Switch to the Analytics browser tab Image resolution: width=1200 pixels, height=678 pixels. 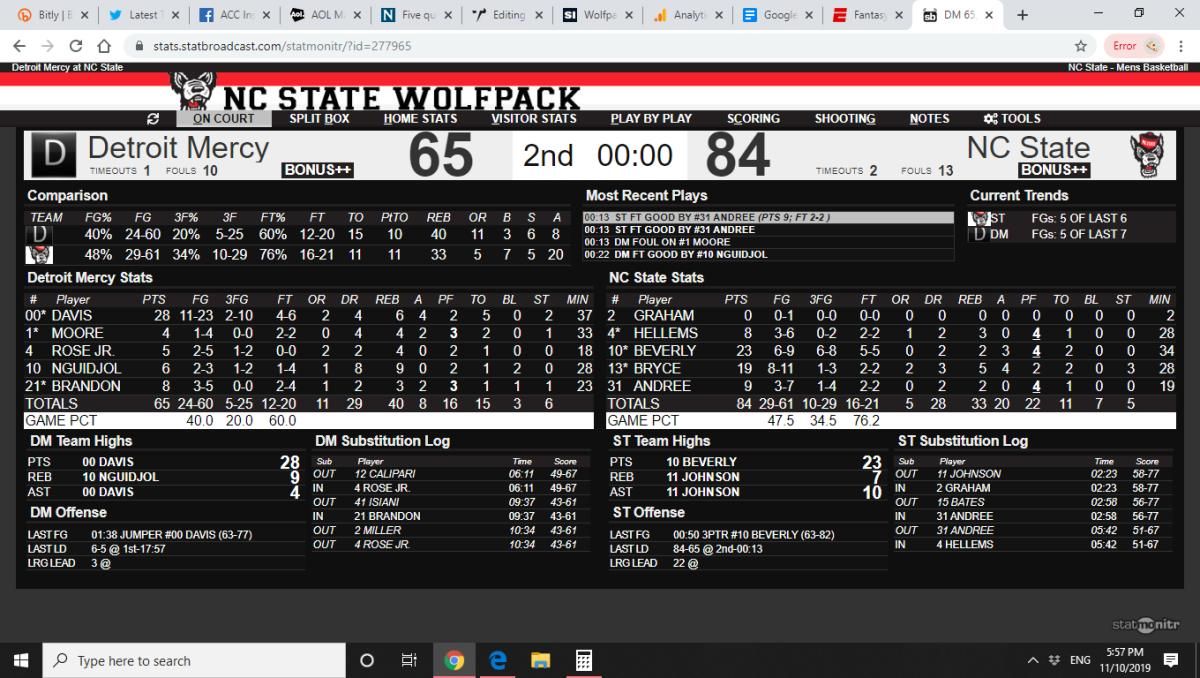tap(688, 15)
